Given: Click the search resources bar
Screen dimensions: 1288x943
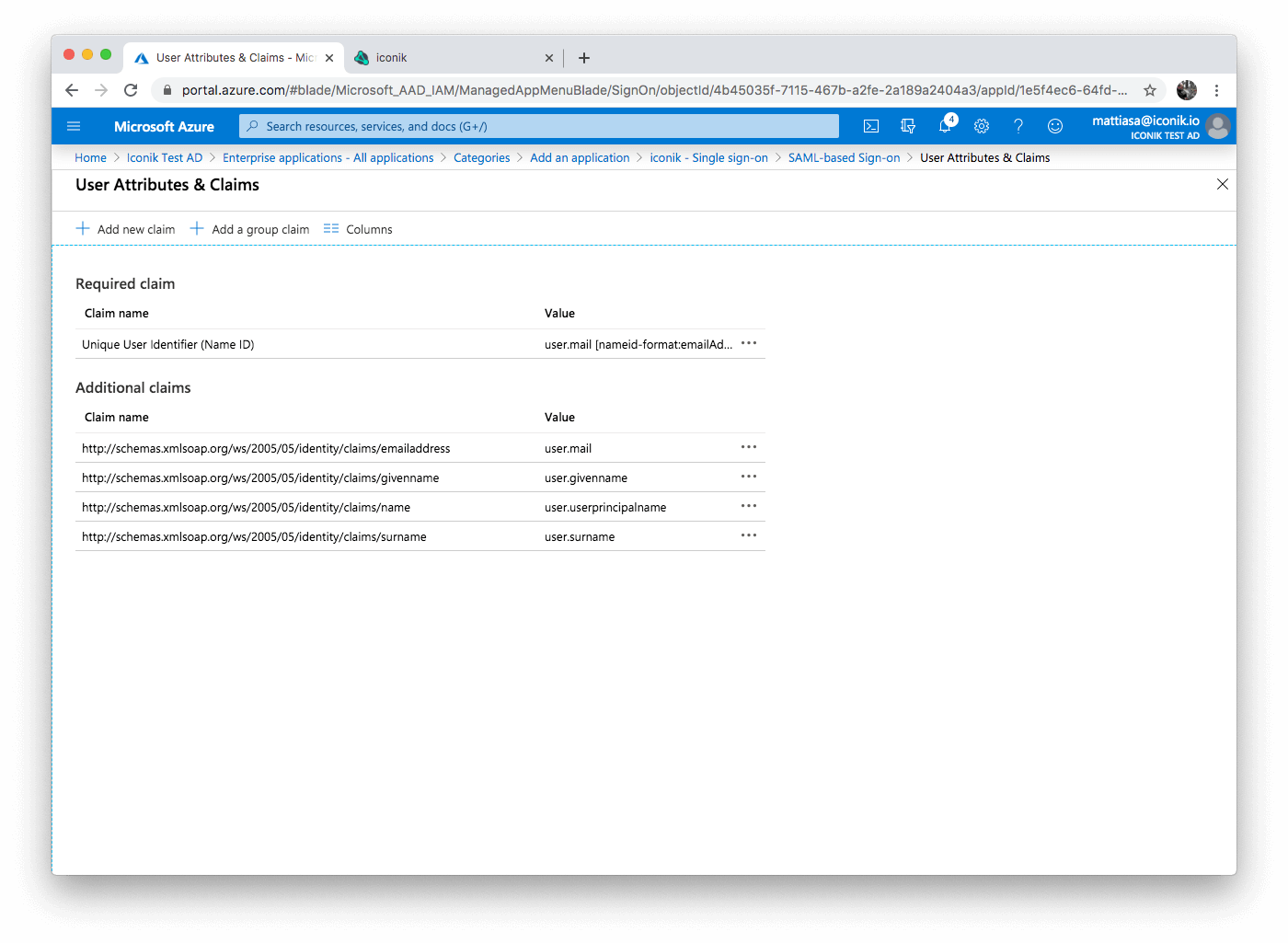Looking at the screenshot, I should tap(538, 126).
